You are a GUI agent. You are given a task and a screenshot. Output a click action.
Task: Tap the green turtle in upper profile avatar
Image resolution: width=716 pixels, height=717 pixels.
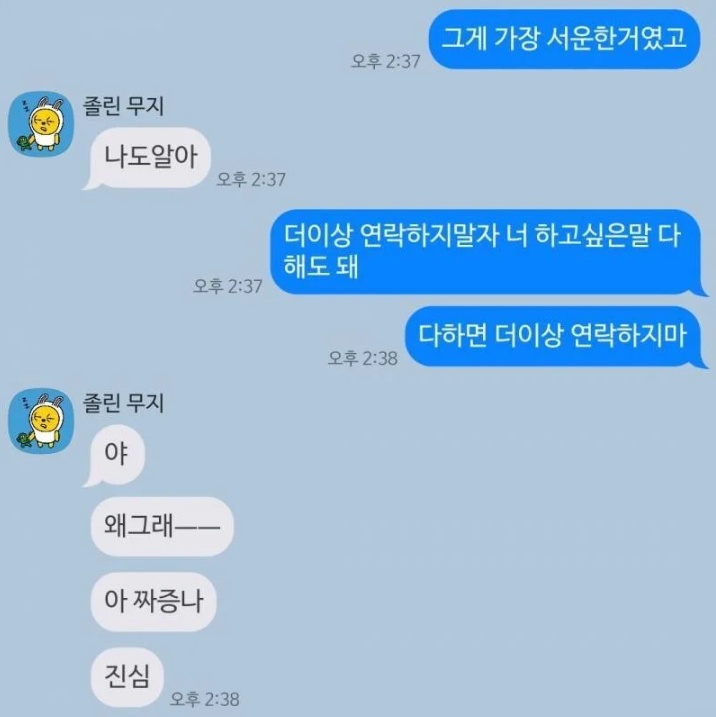[x=24, y=143]
